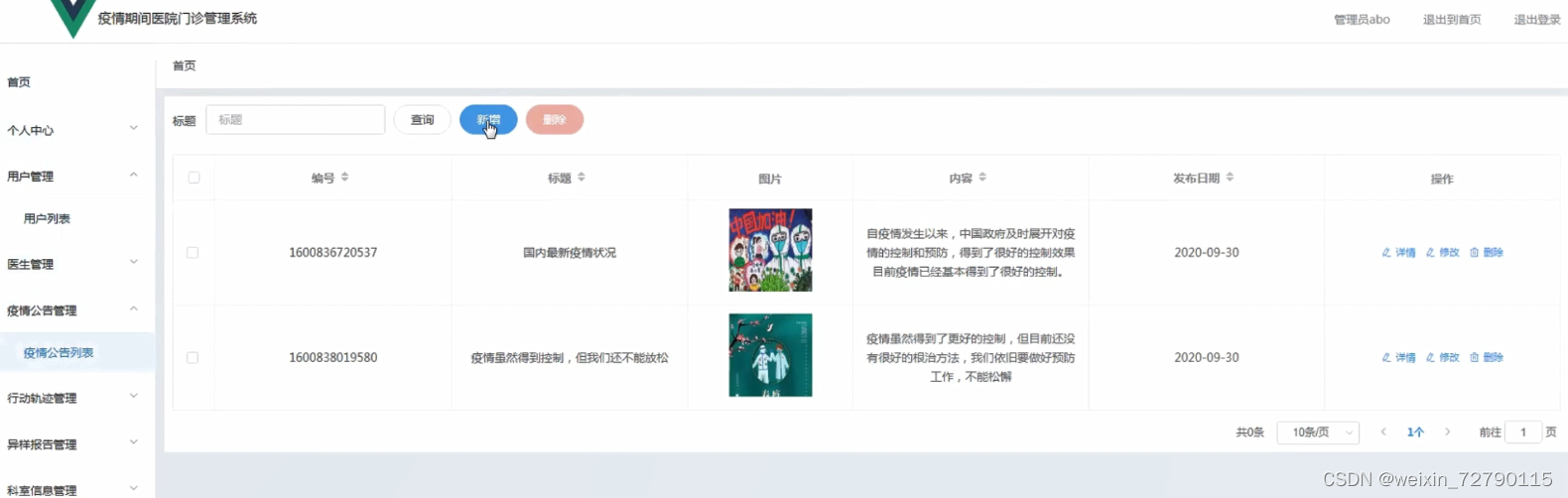Select page 1 in pagination
Image resolution: width=1568 pixels, height=498 pixels.
pyautogui.click(x=1415, y=432)
